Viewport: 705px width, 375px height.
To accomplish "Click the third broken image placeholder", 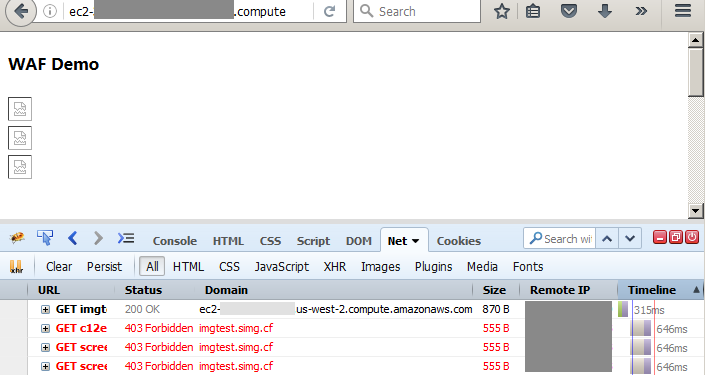I will (20, 167).
